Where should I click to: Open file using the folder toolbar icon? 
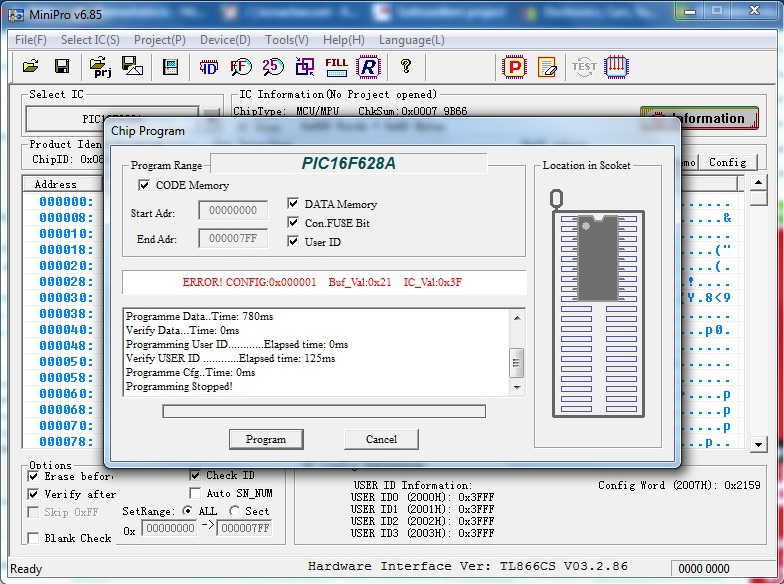[x=31, y=66]
